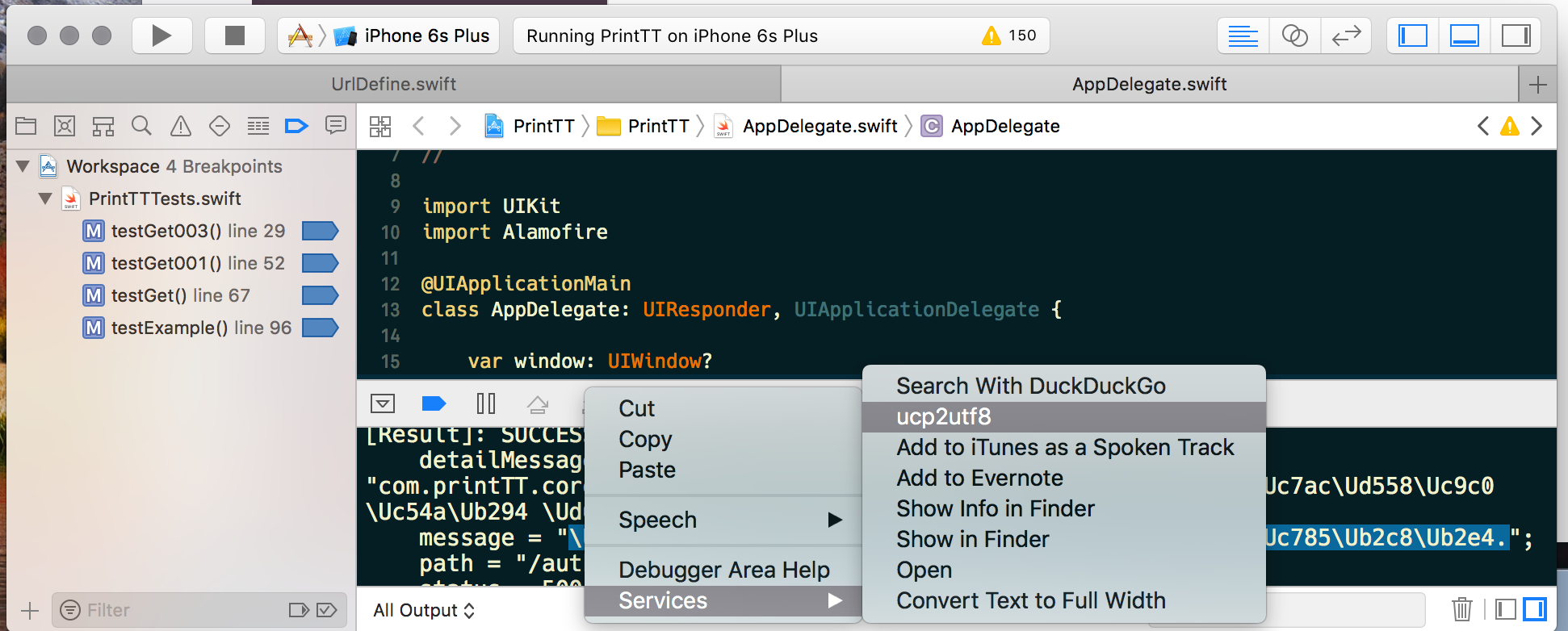Switch to the Assistant editor

1294,36
